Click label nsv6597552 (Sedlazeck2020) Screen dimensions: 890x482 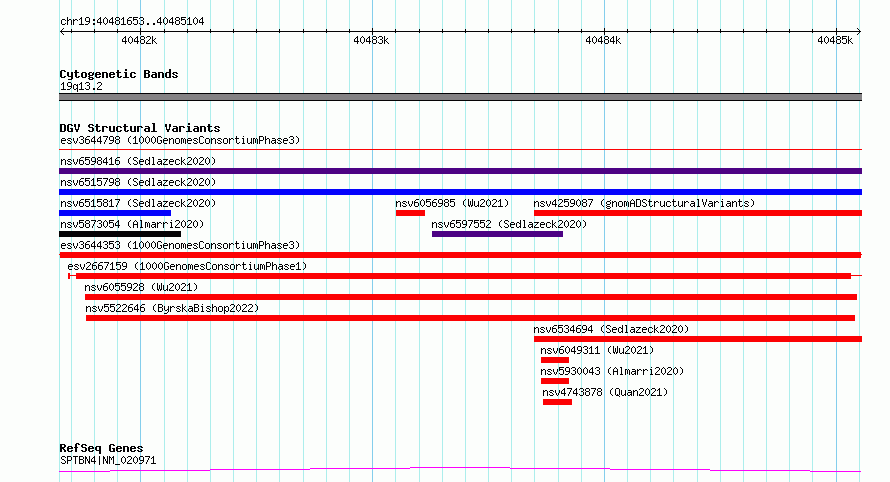pos(509,224)
